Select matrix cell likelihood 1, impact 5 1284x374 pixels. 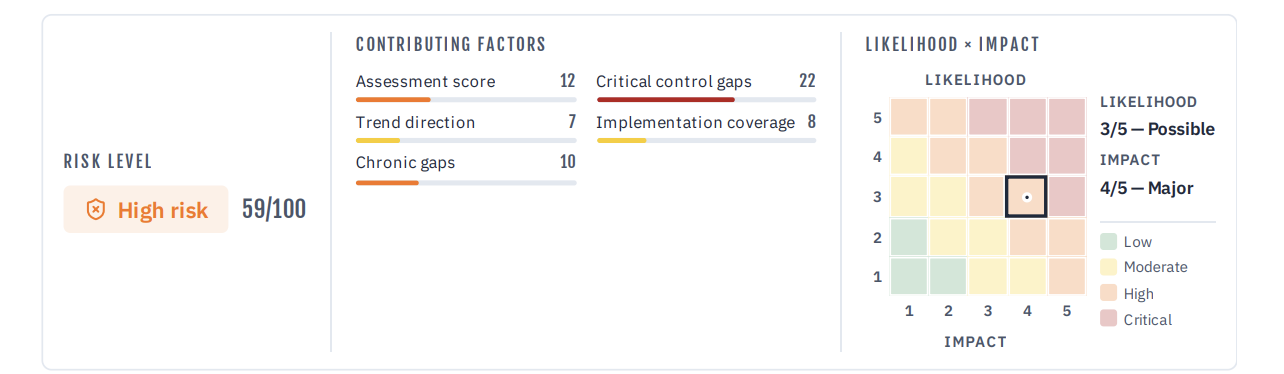coord(1067,276)
